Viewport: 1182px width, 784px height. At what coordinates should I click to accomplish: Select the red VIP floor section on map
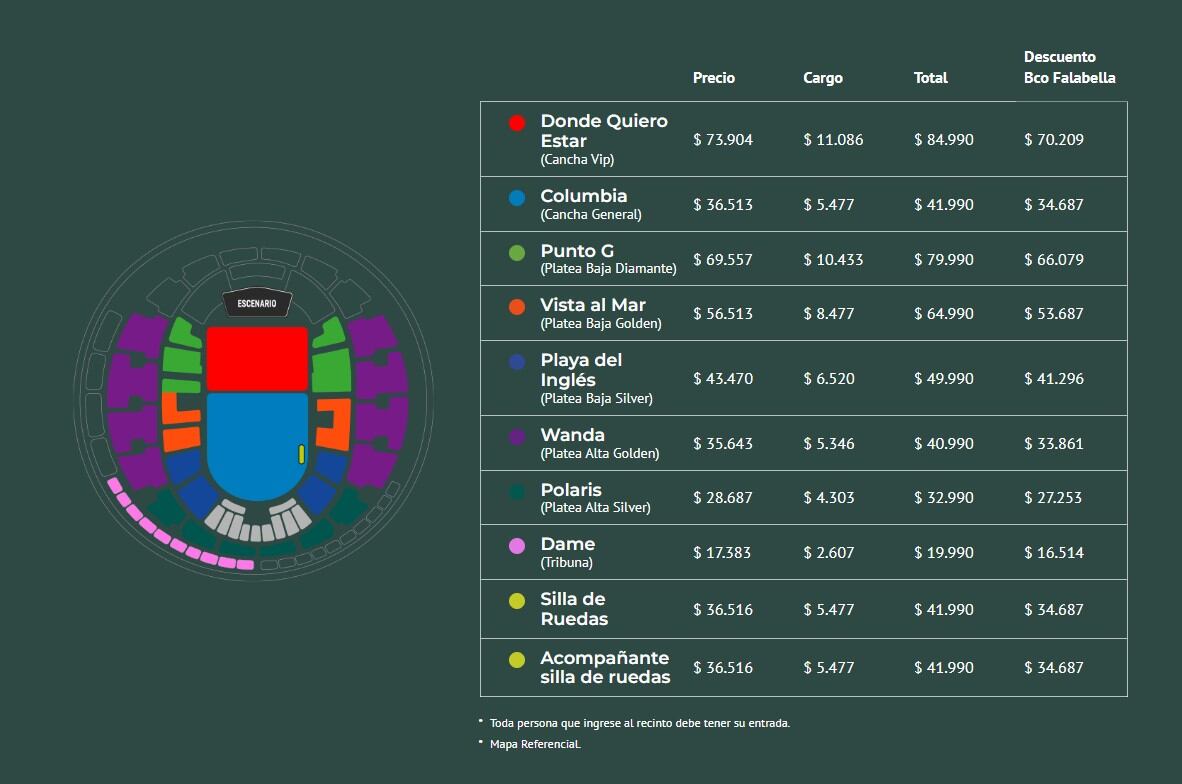coord(257,358)
